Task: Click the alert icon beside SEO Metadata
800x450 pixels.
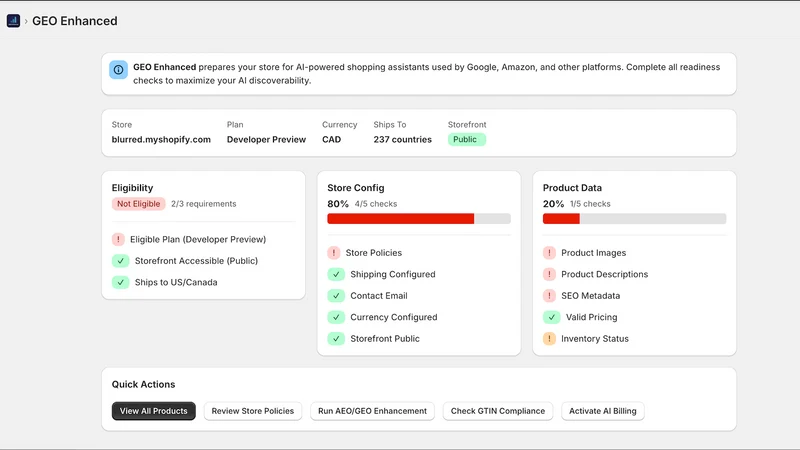Action: pos(549,295)
